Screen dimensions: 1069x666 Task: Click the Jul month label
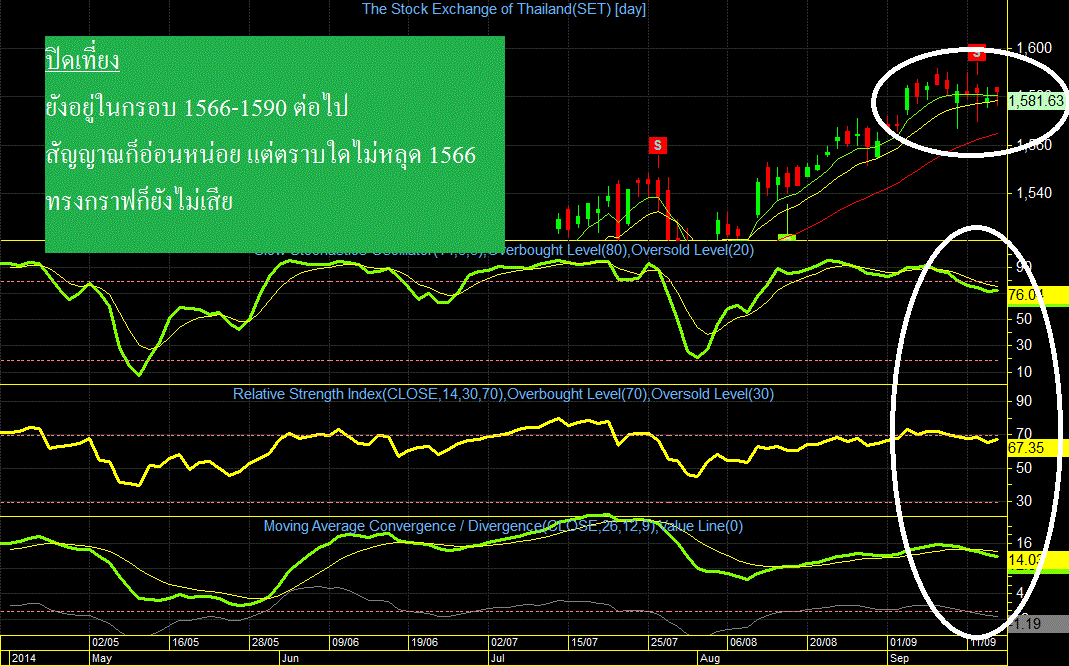498,658
